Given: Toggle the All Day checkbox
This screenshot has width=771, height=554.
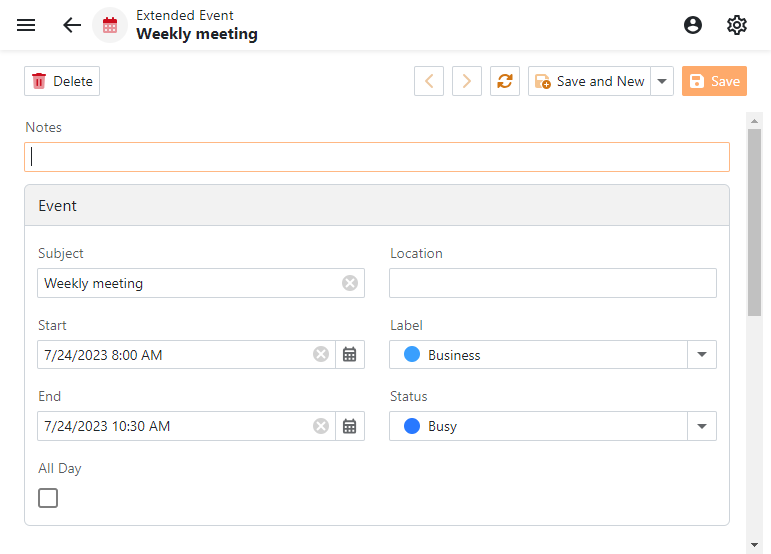Looking at the screenshot, I should 48,498.
